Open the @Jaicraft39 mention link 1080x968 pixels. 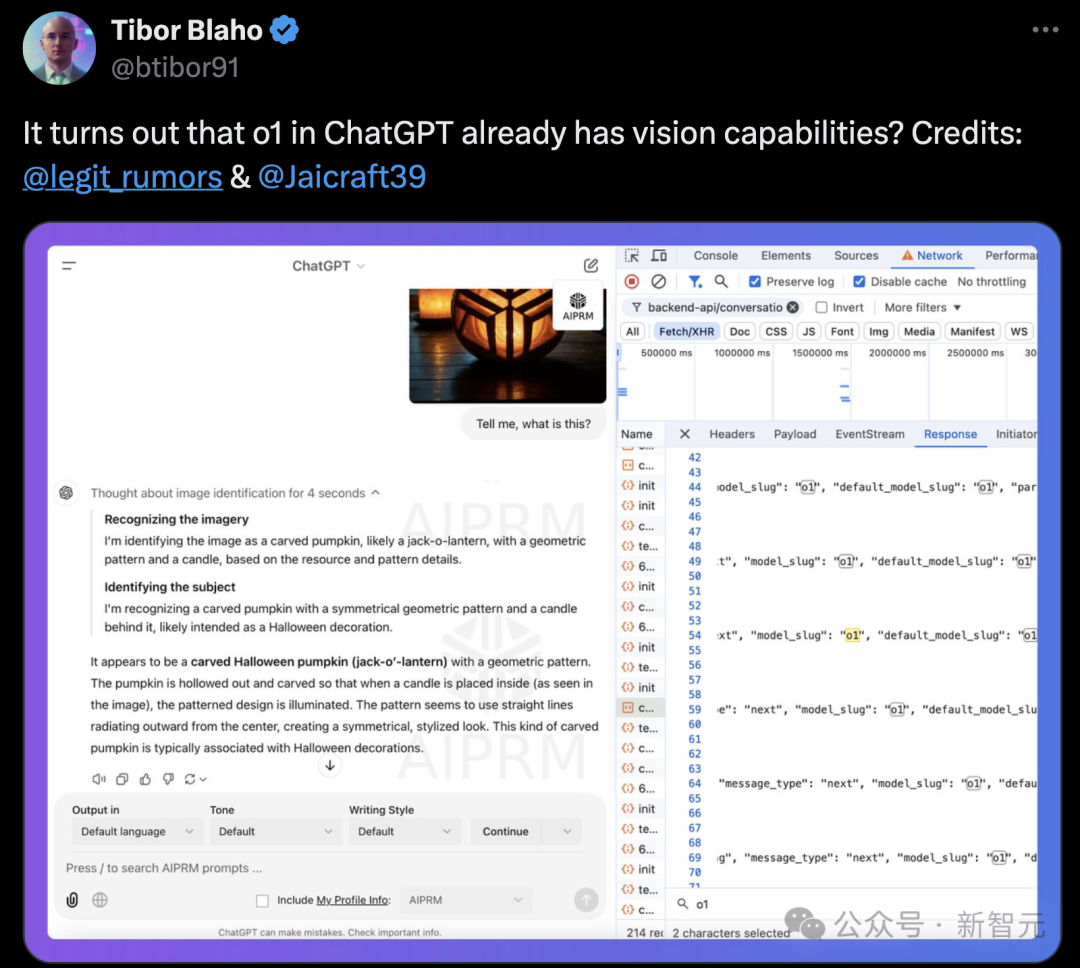pos(342,177)
